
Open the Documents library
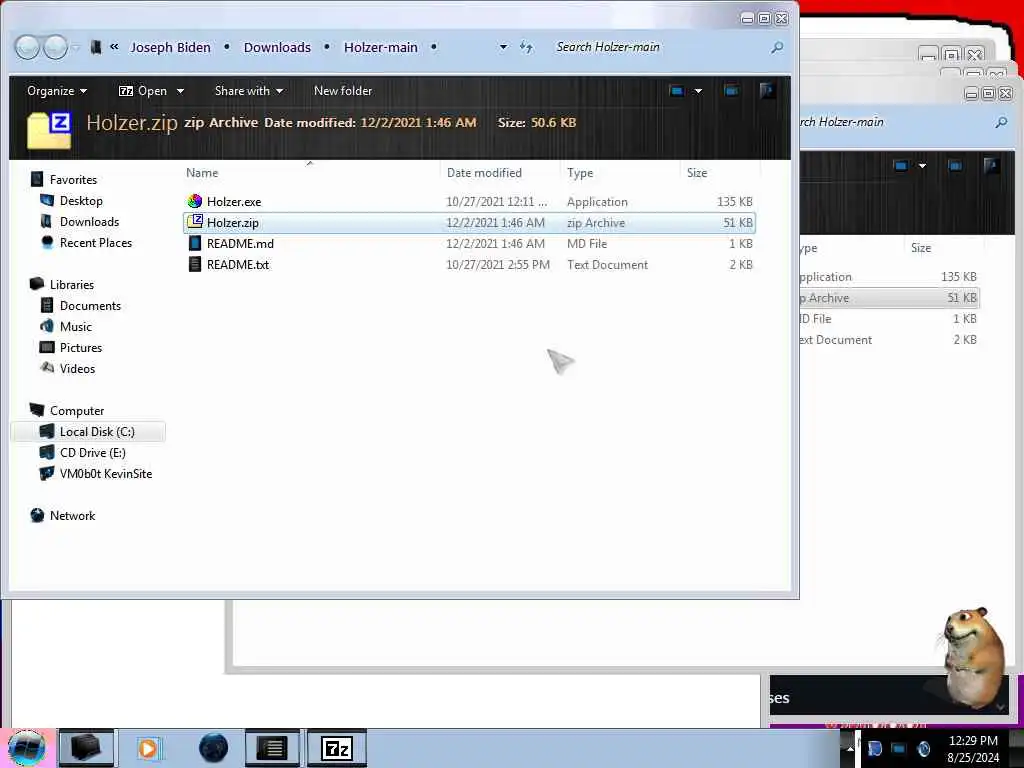point(90,306)
